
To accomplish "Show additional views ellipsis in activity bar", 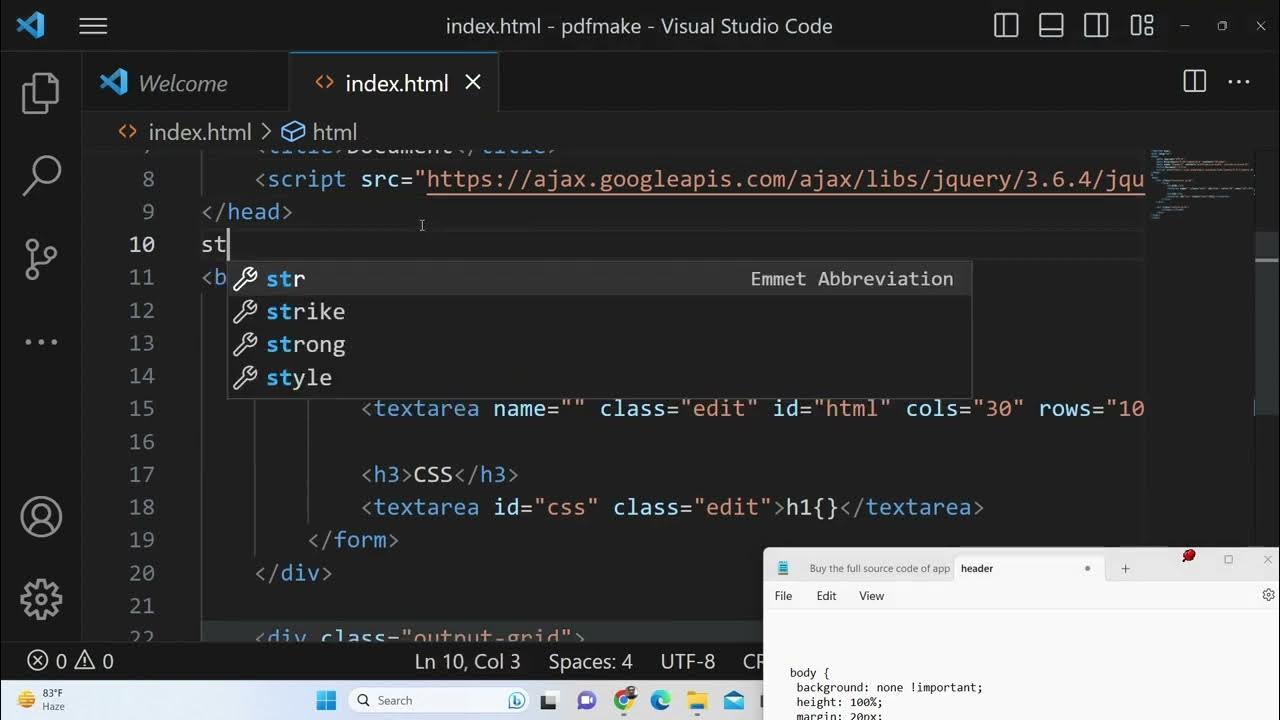I will (x=41, y=342).
